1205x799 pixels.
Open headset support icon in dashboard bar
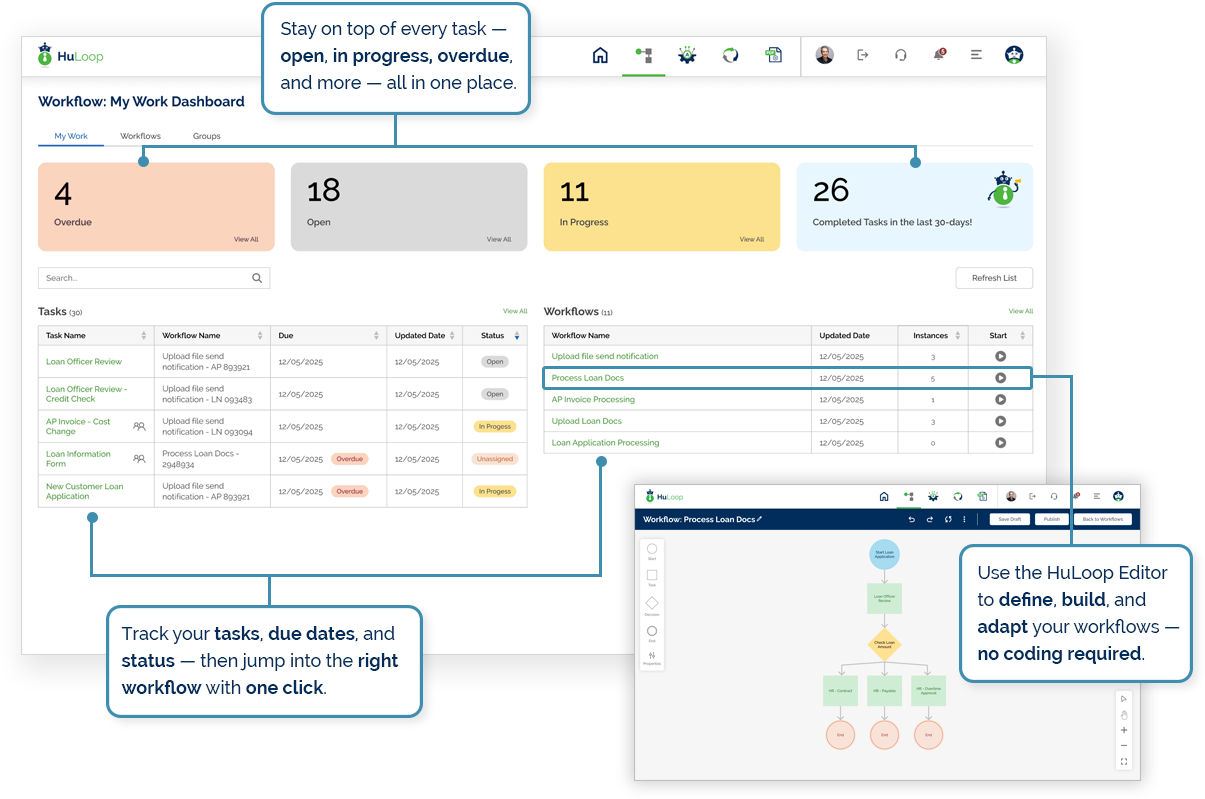[x=901, y=56]
